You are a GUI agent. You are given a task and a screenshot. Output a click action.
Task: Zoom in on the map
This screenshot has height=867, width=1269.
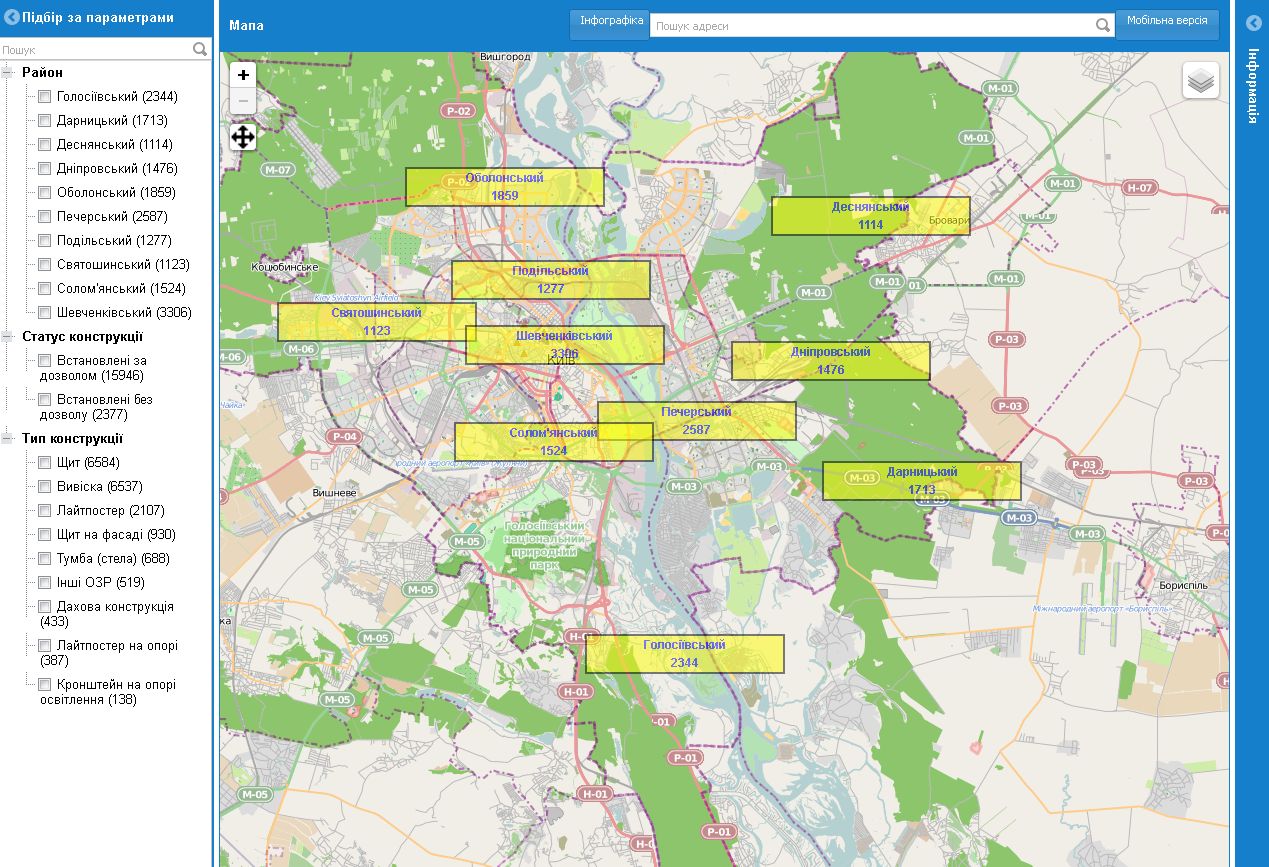[243, 75]
